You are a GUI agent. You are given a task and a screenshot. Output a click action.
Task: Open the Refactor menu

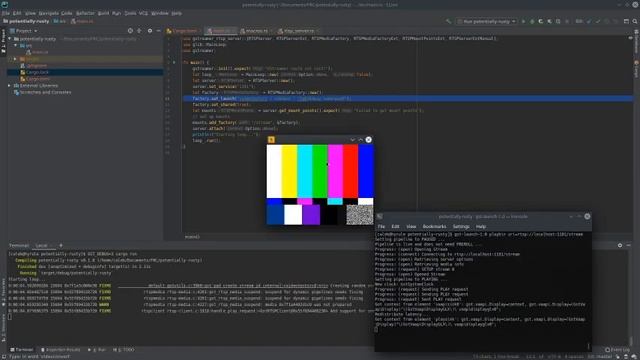tap(85, 13)
